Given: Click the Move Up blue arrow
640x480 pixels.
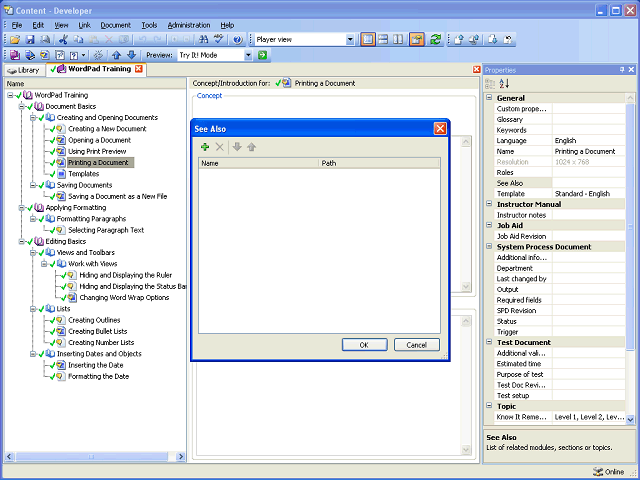Looking at the screenshot, I should click(117, 55).
